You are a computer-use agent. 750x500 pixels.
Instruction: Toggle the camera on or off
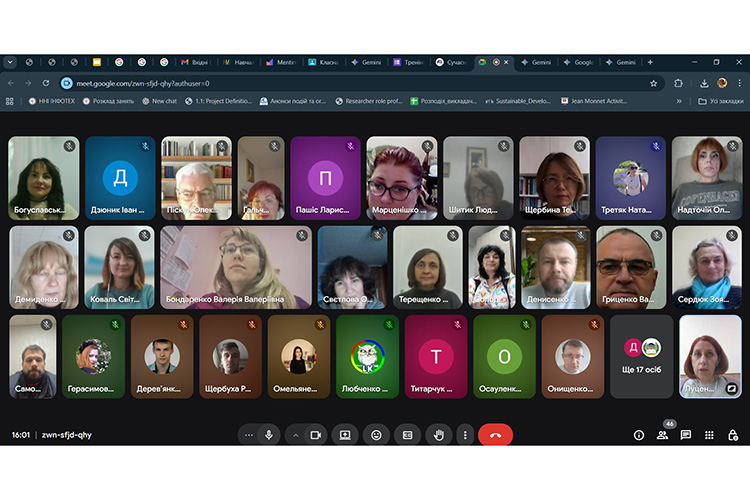pos(316,435)
